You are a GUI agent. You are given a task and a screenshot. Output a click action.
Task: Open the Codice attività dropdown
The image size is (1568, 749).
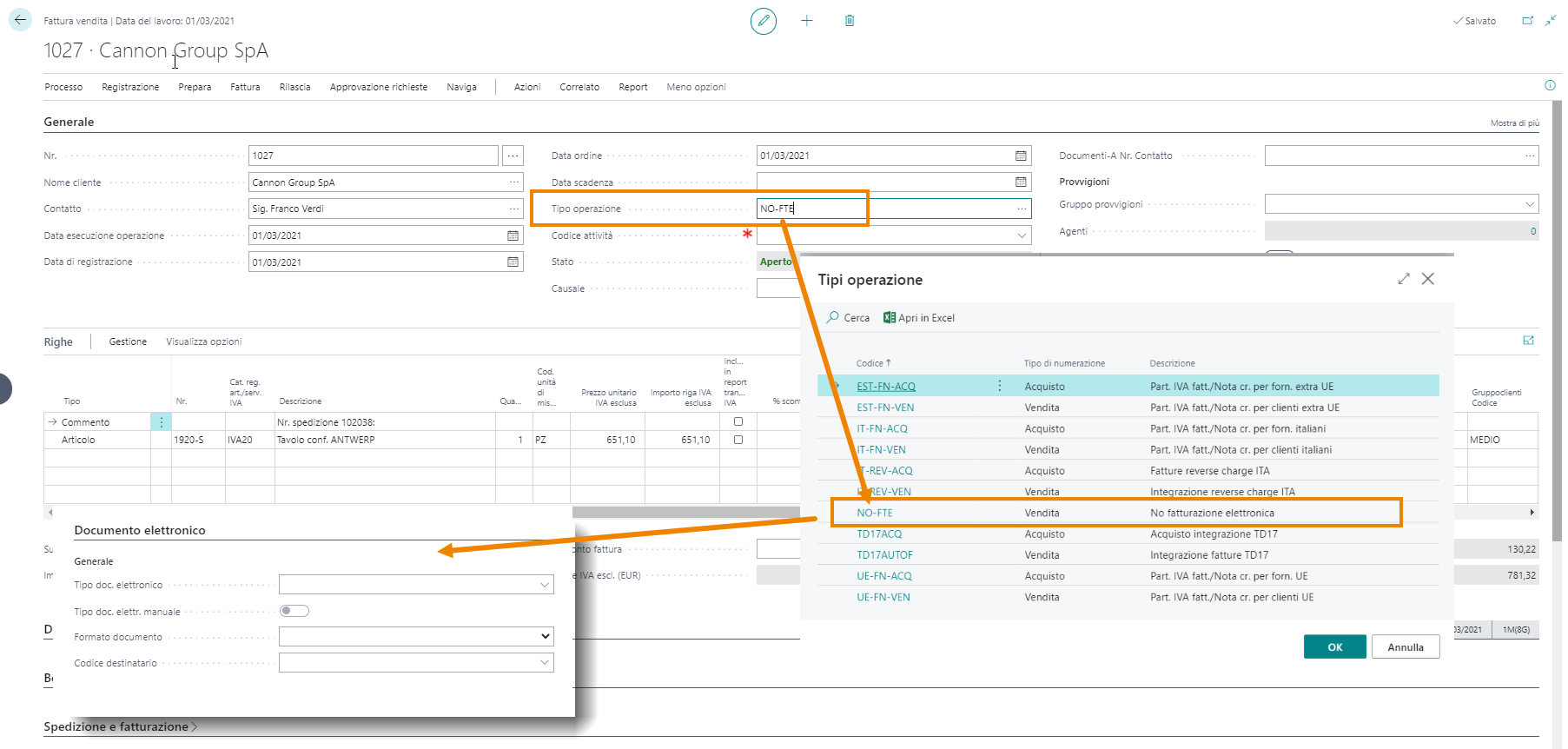[1022, 235]
